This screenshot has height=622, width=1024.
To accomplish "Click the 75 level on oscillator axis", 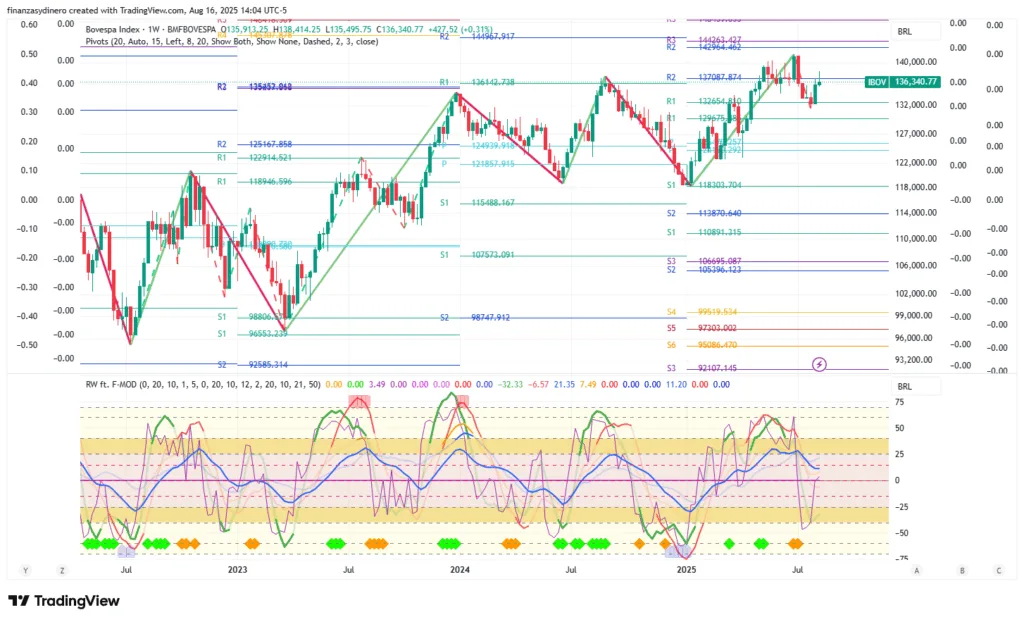I will [899, 402].
